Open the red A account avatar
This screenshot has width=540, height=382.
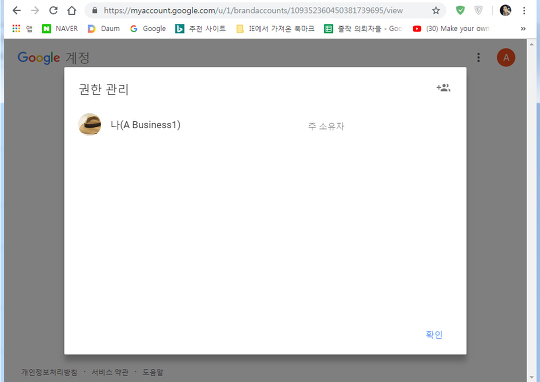tap(506, 58)
